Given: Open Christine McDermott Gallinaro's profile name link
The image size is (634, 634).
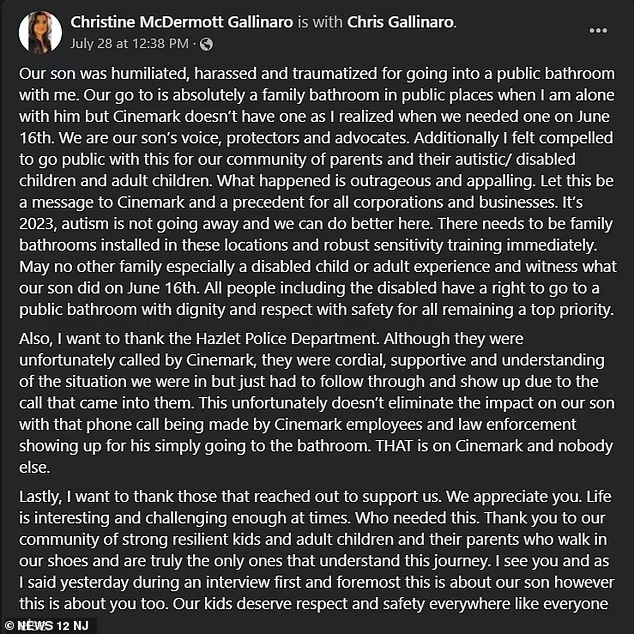Looking at the screenshot, I should (182, 22).
